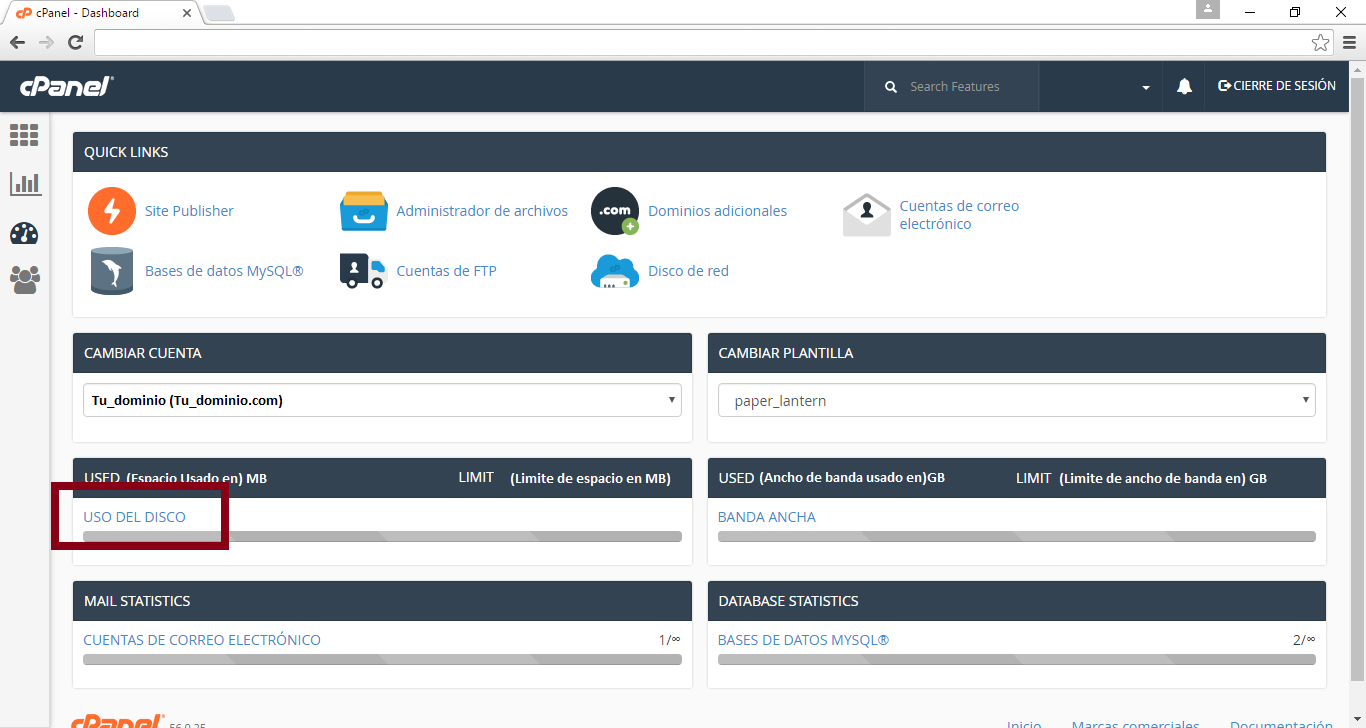This screenshot has height=728, width=1366.
Task: Click the Dominios adicionales .com icon
Action: (614, 211)
